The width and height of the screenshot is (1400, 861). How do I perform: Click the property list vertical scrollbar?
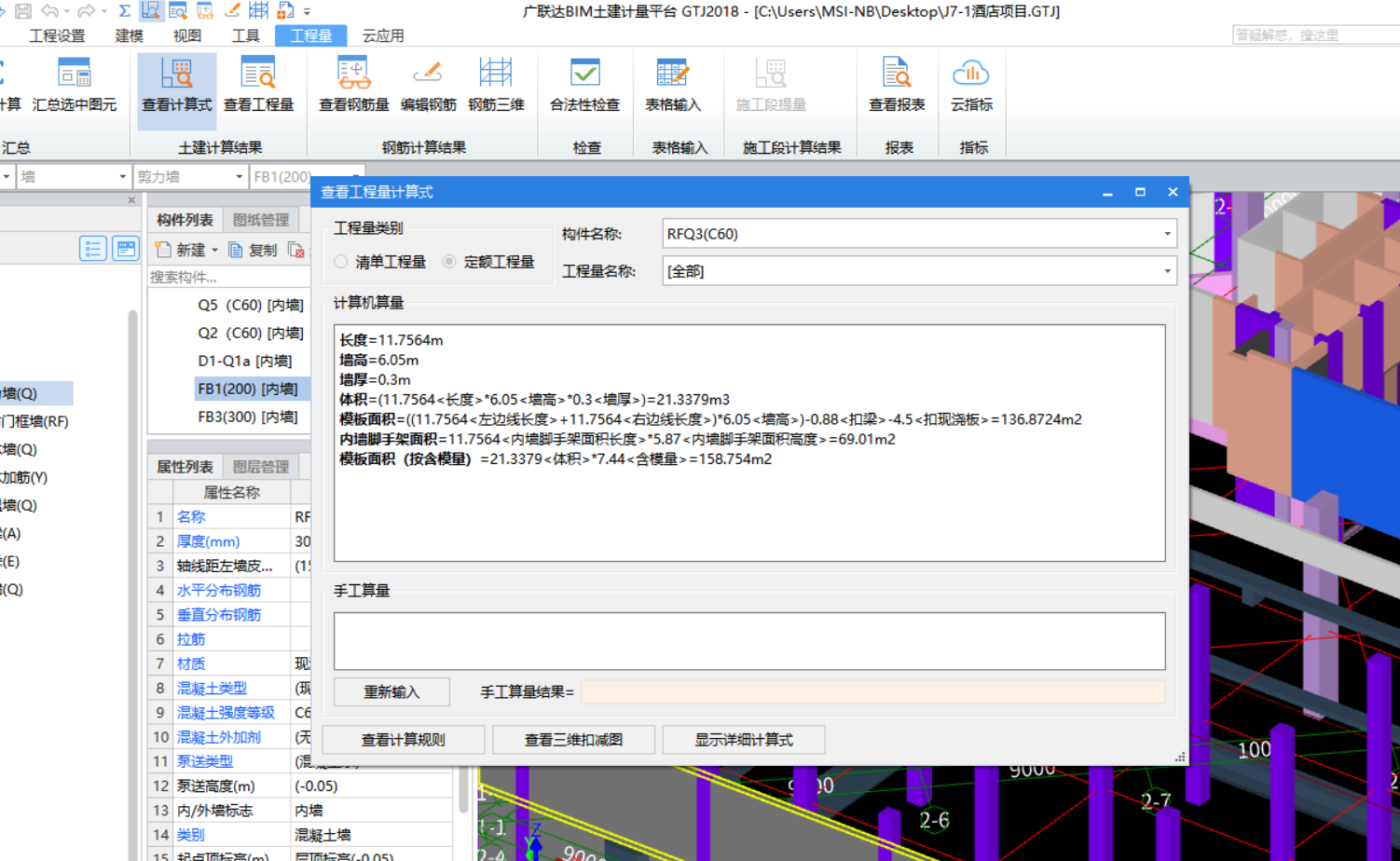point(463,790)
